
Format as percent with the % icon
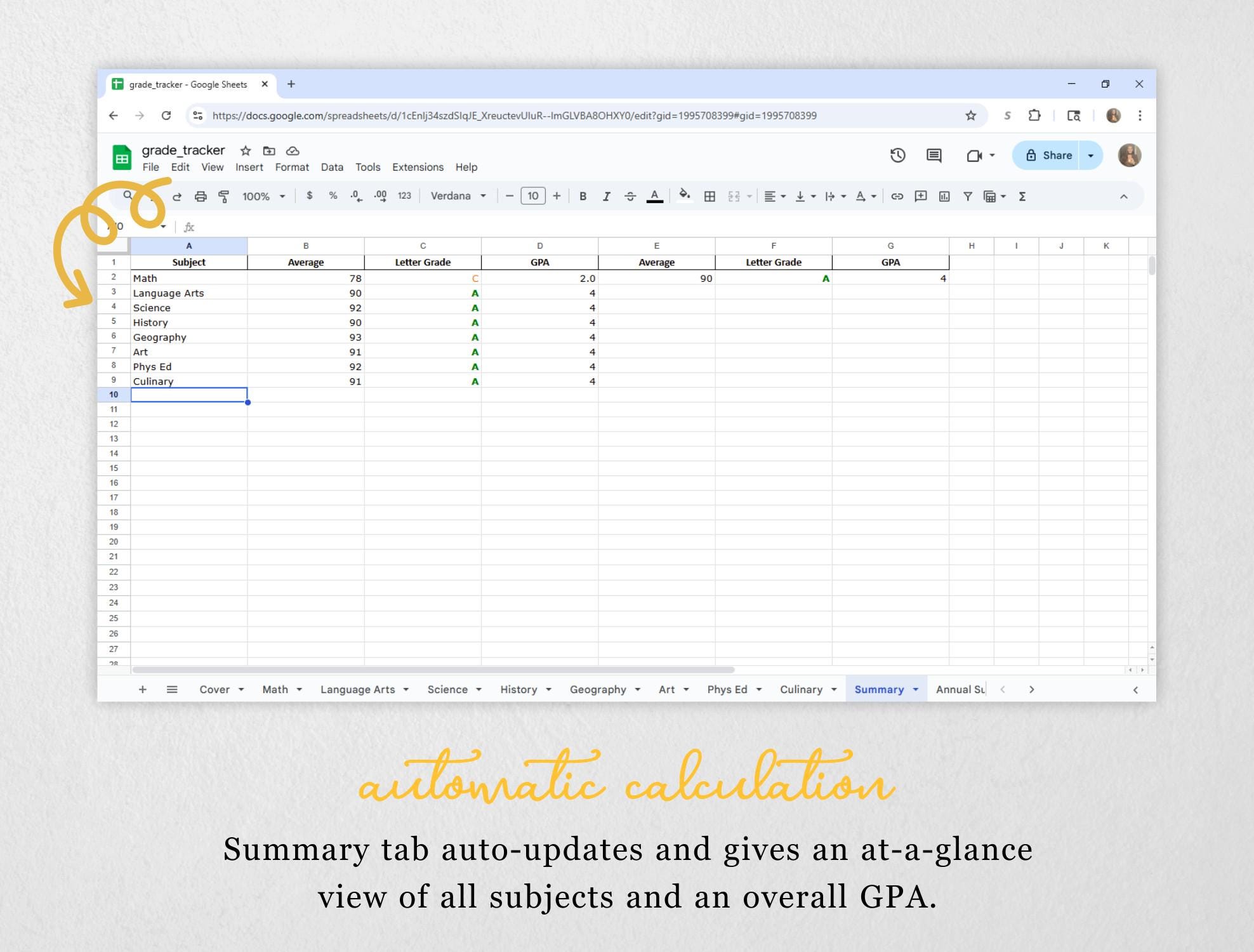click(333, 196)
